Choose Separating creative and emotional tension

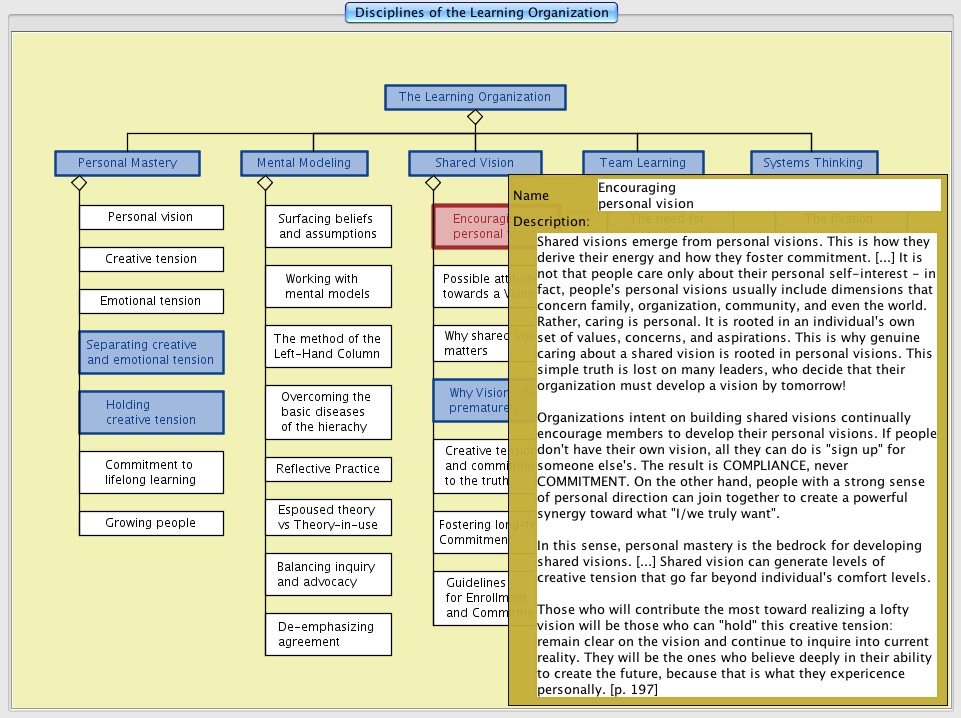(151, 352)
